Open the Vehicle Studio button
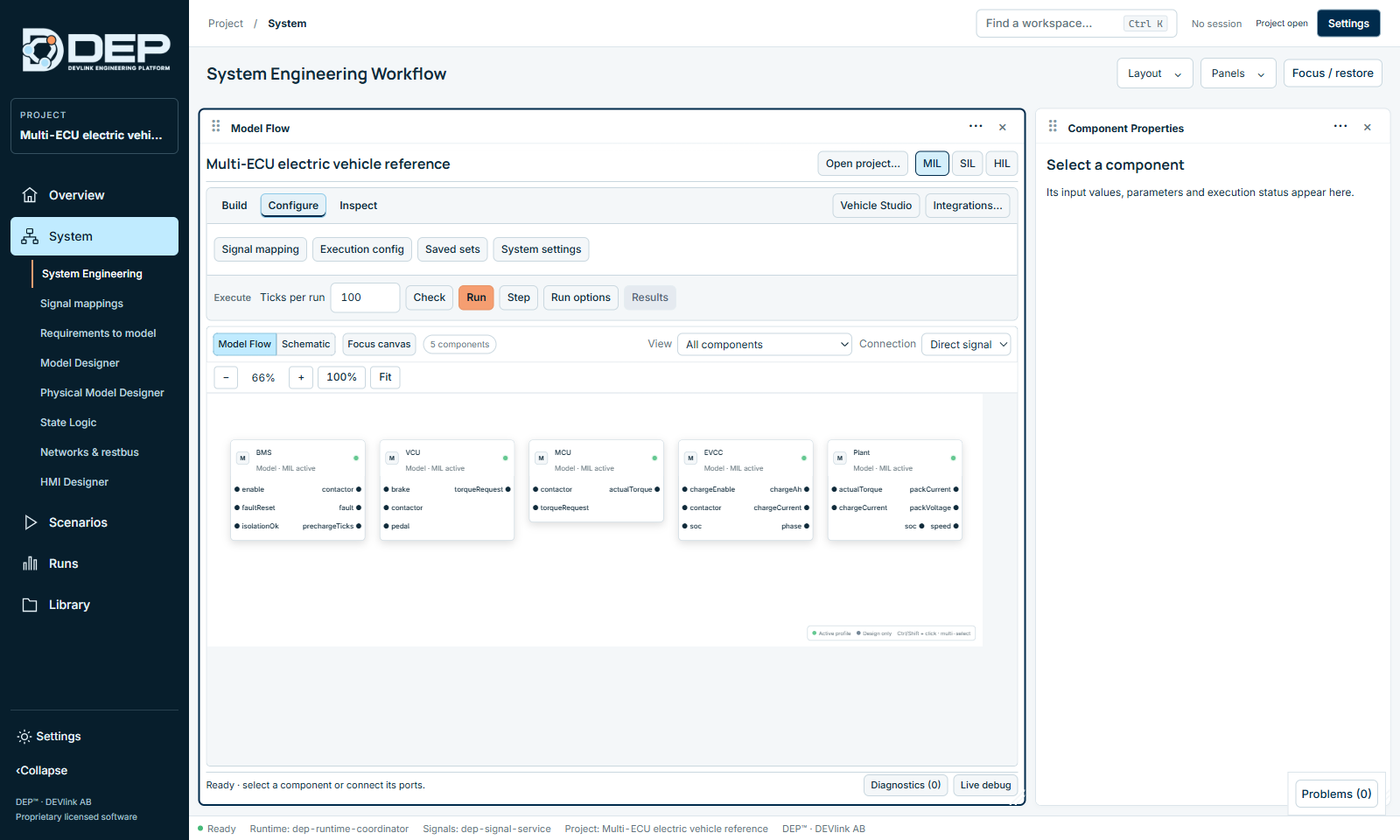The height and width of the screenshot is (840, 1400). [876, 206]
